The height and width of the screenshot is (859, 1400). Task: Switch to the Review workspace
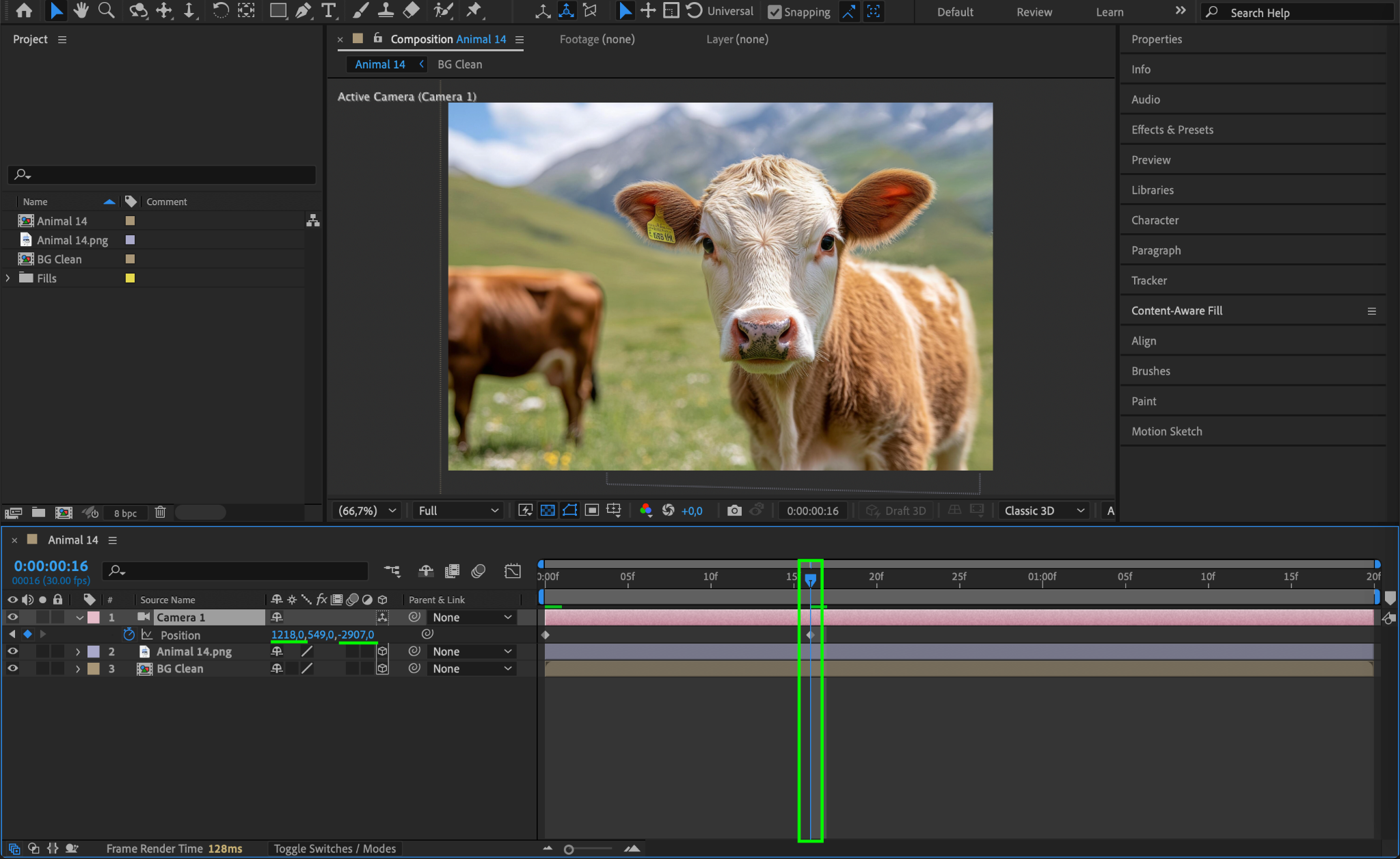(1034, 12)
